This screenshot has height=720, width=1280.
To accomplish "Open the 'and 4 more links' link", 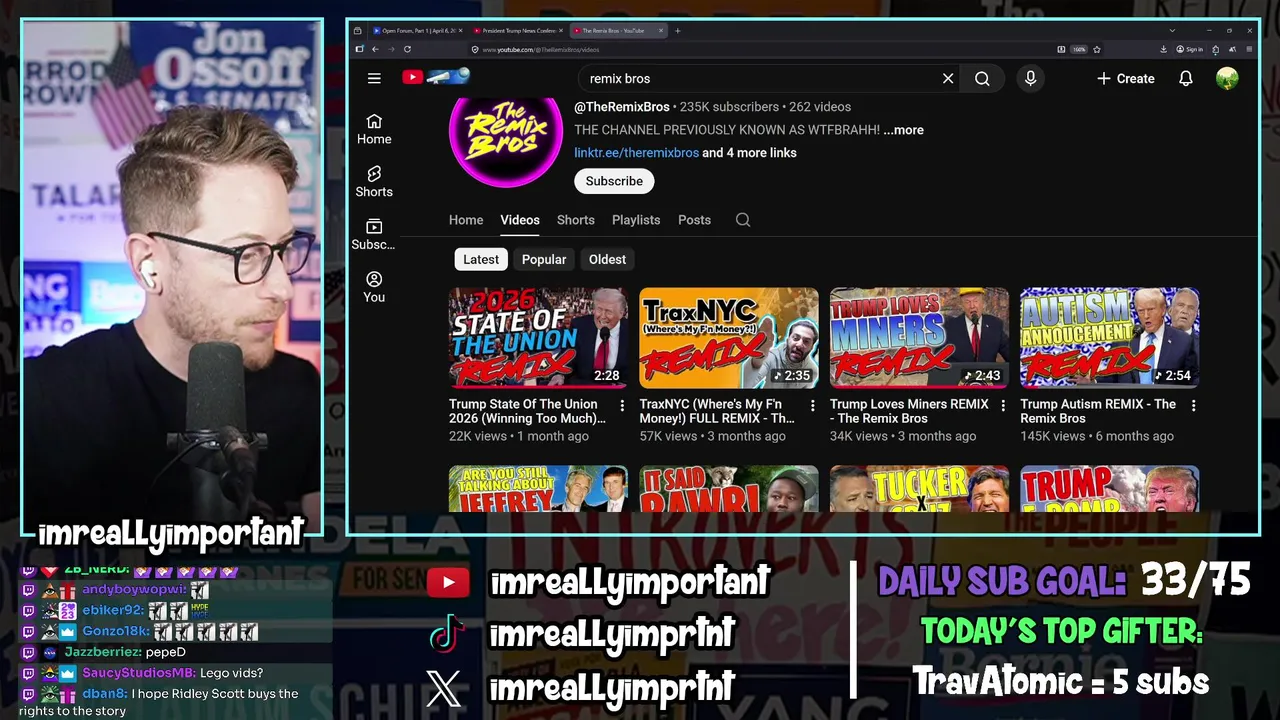I will 750,153.
